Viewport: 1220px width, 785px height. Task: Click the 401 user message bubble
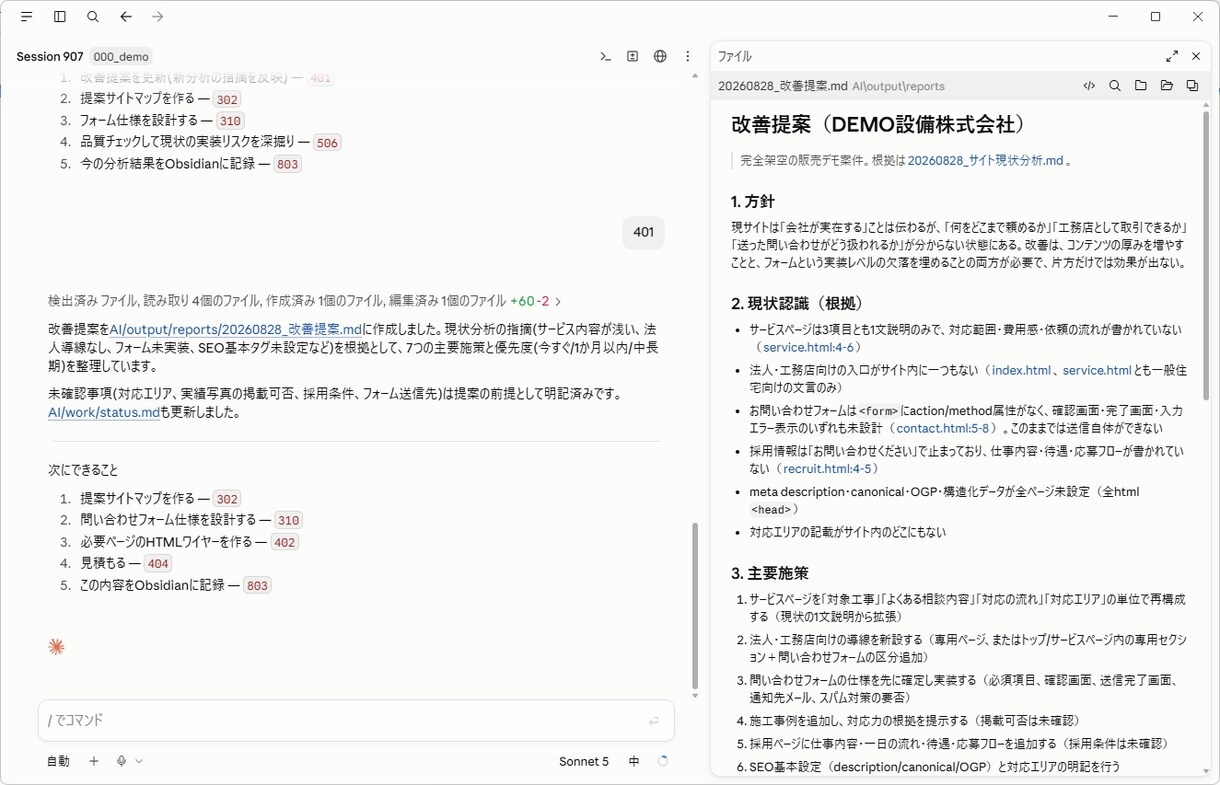[643, 232]
